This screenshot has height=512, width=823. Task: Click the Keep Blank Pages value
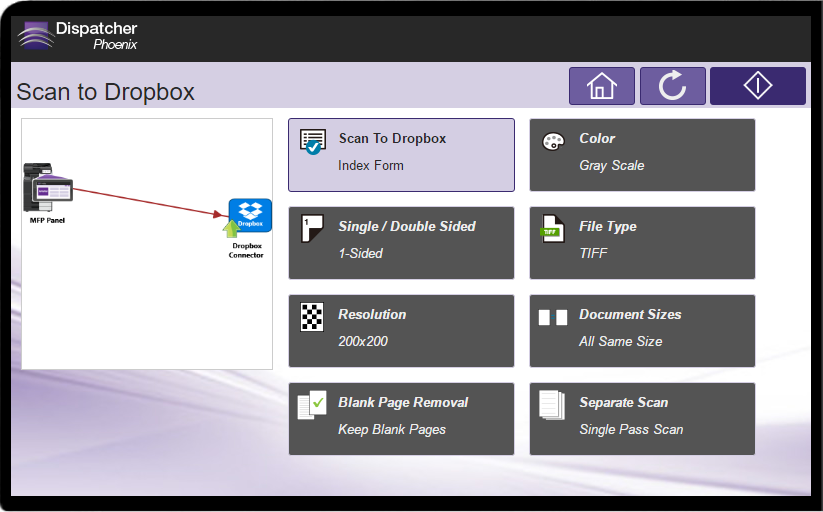pos(392,430)
